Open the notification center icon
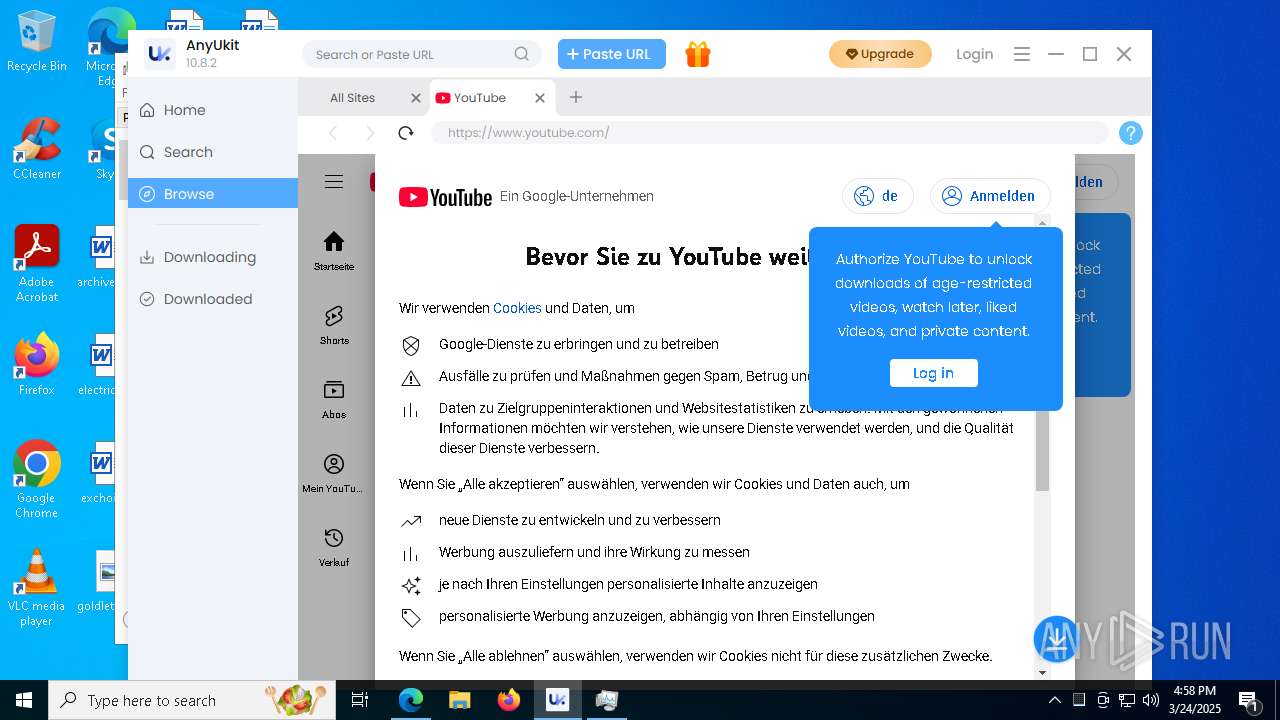The height and width of the screenshot is (720, 1280). pos(1249,700)
